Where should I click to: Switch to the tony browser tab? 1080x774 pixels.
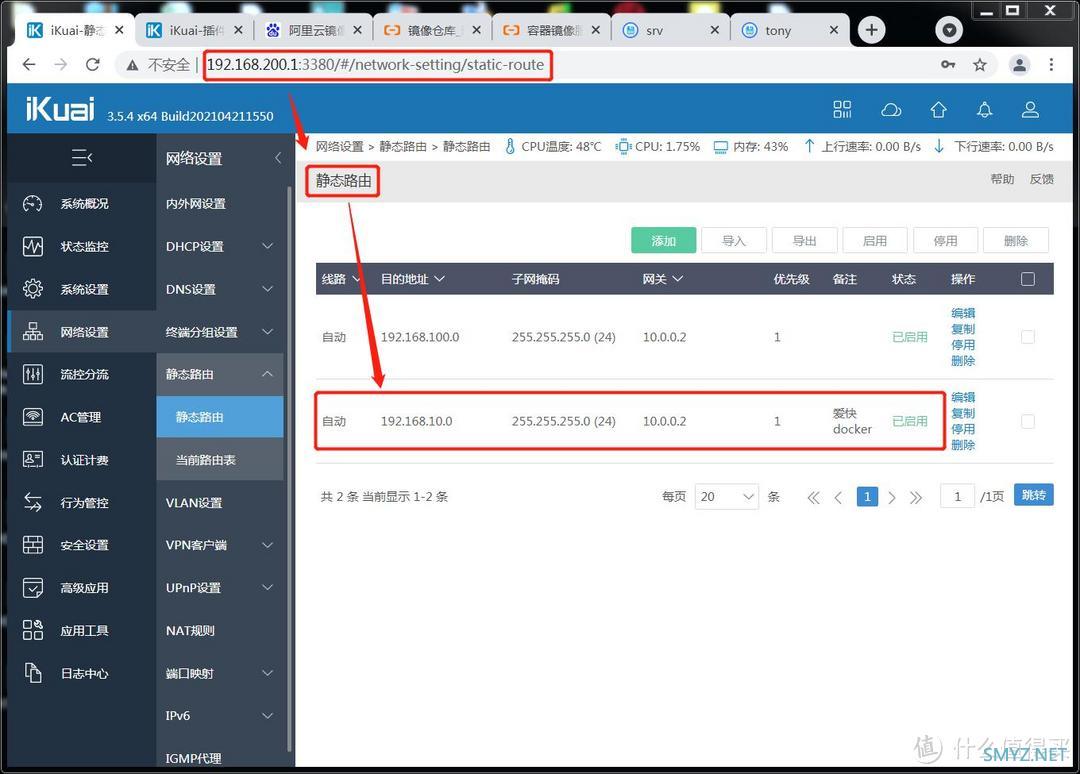click(x=789, y=30)
